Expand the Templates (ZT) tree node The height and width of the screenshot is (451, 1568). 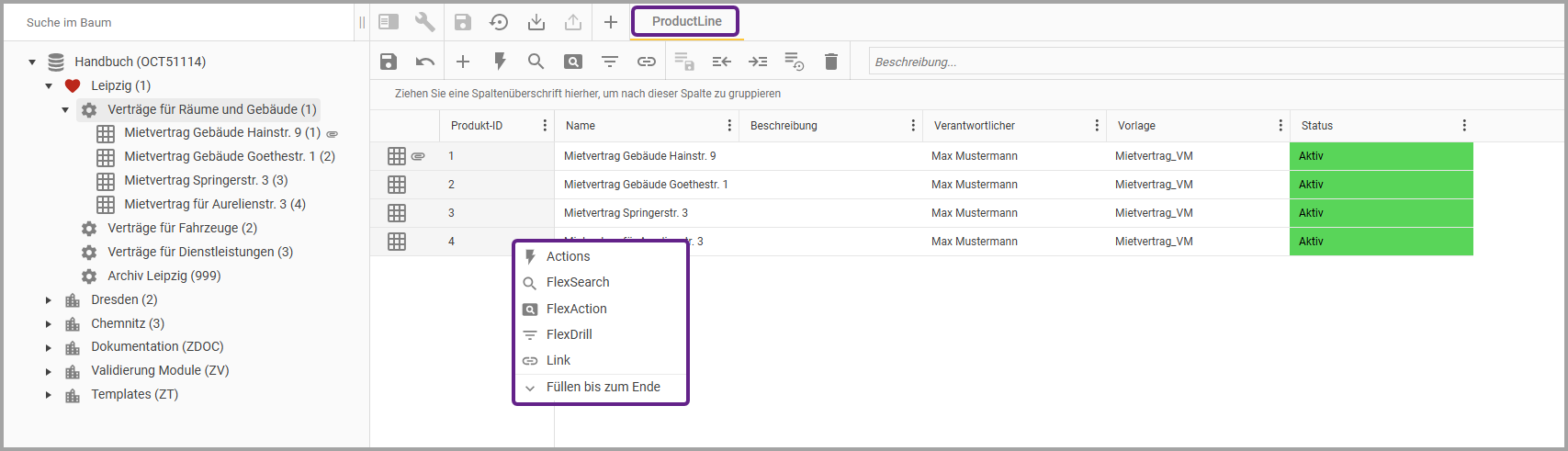pos(49,395)
